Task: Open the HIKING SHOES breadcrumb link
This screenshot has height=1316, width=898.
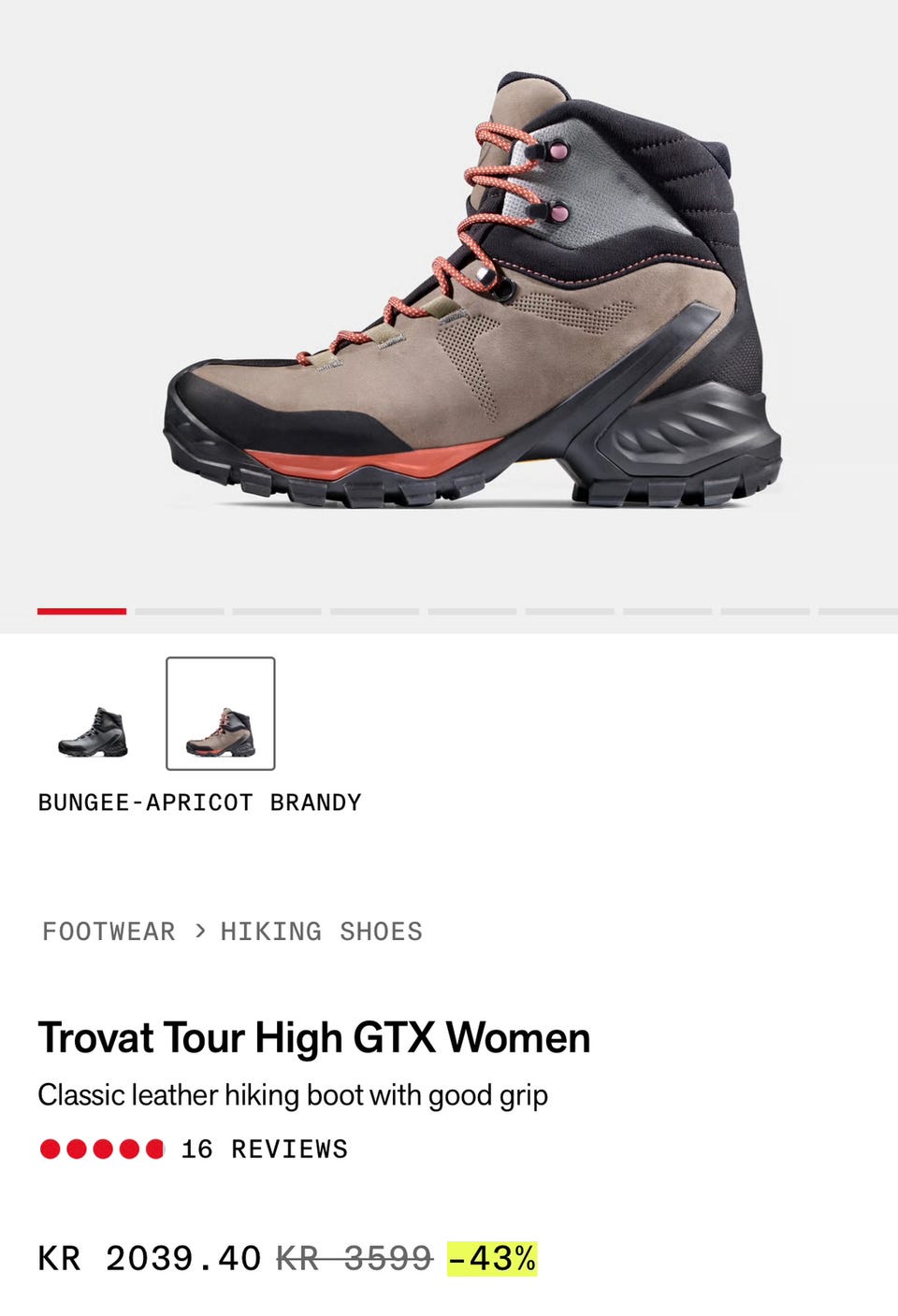Action: 322,932
